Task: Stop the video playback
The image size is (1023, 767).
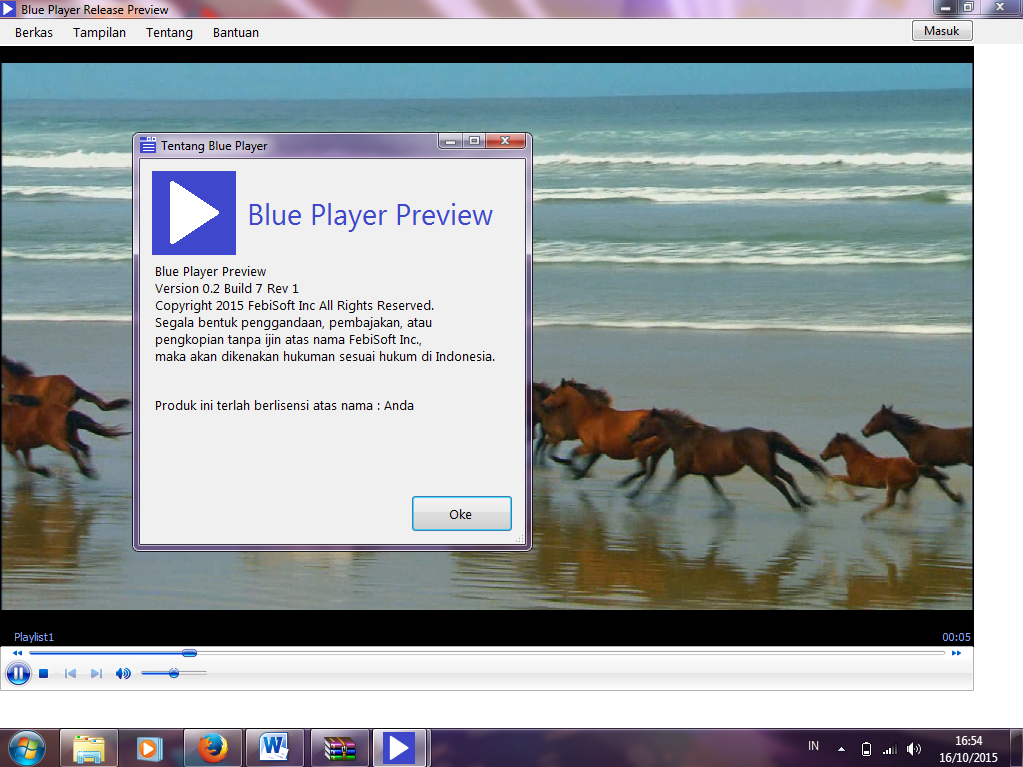Action: click(x=44, y=673)
